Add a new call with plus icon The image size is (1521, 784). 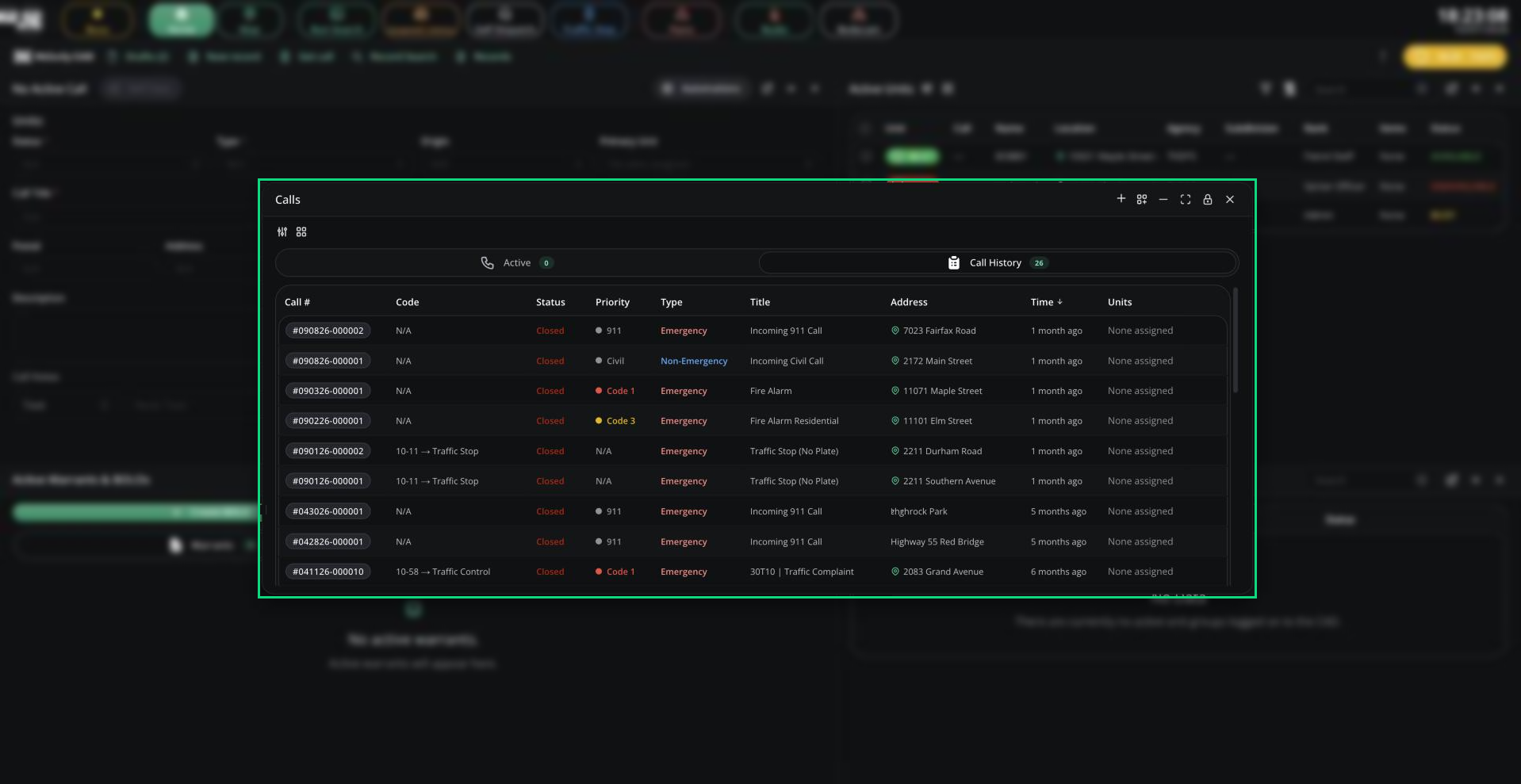(1121, 199)
